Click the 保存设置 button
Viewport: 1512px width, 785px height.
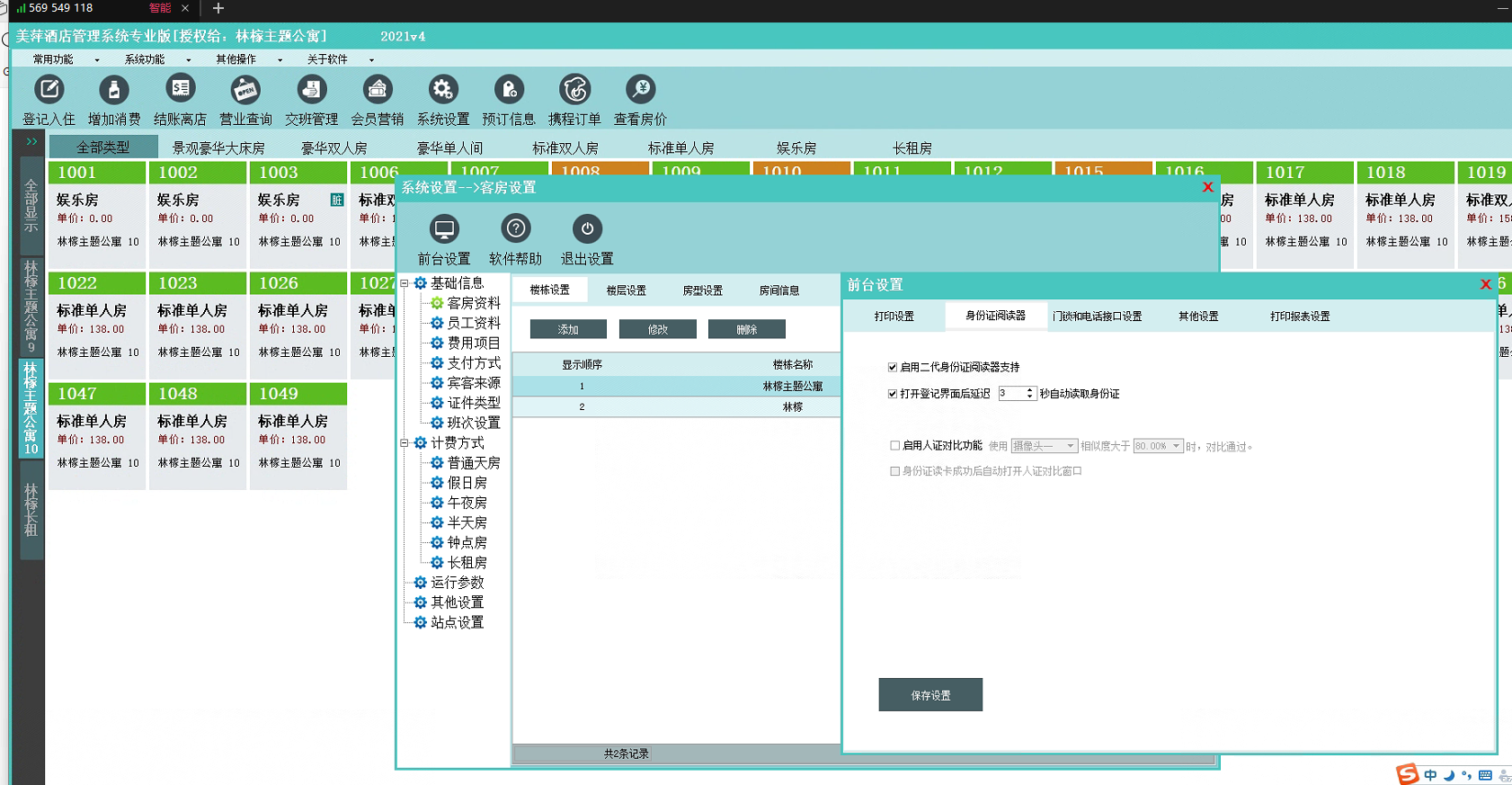[930, 695]
